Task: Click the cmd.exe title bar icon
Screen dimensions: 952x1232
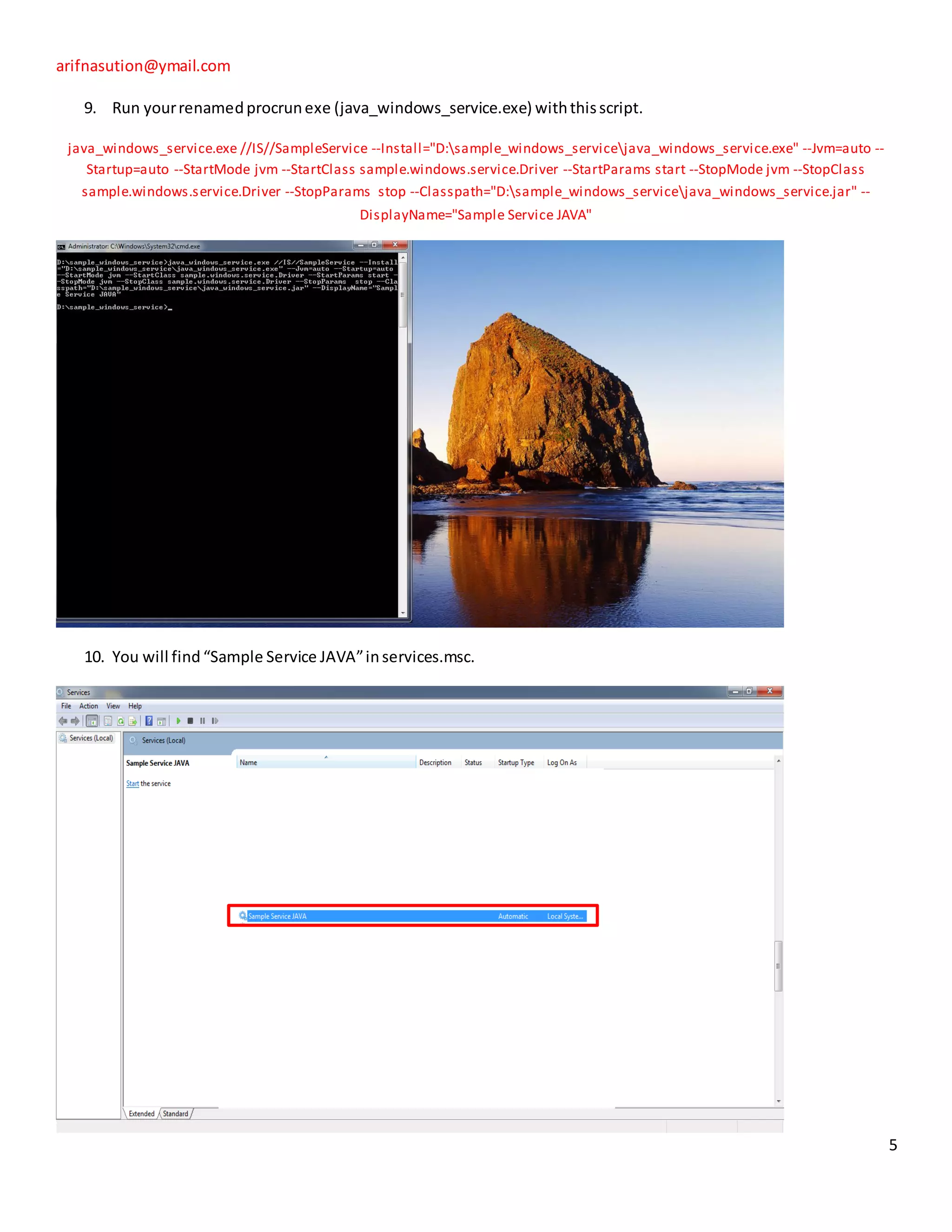Action: click(61, 246)
